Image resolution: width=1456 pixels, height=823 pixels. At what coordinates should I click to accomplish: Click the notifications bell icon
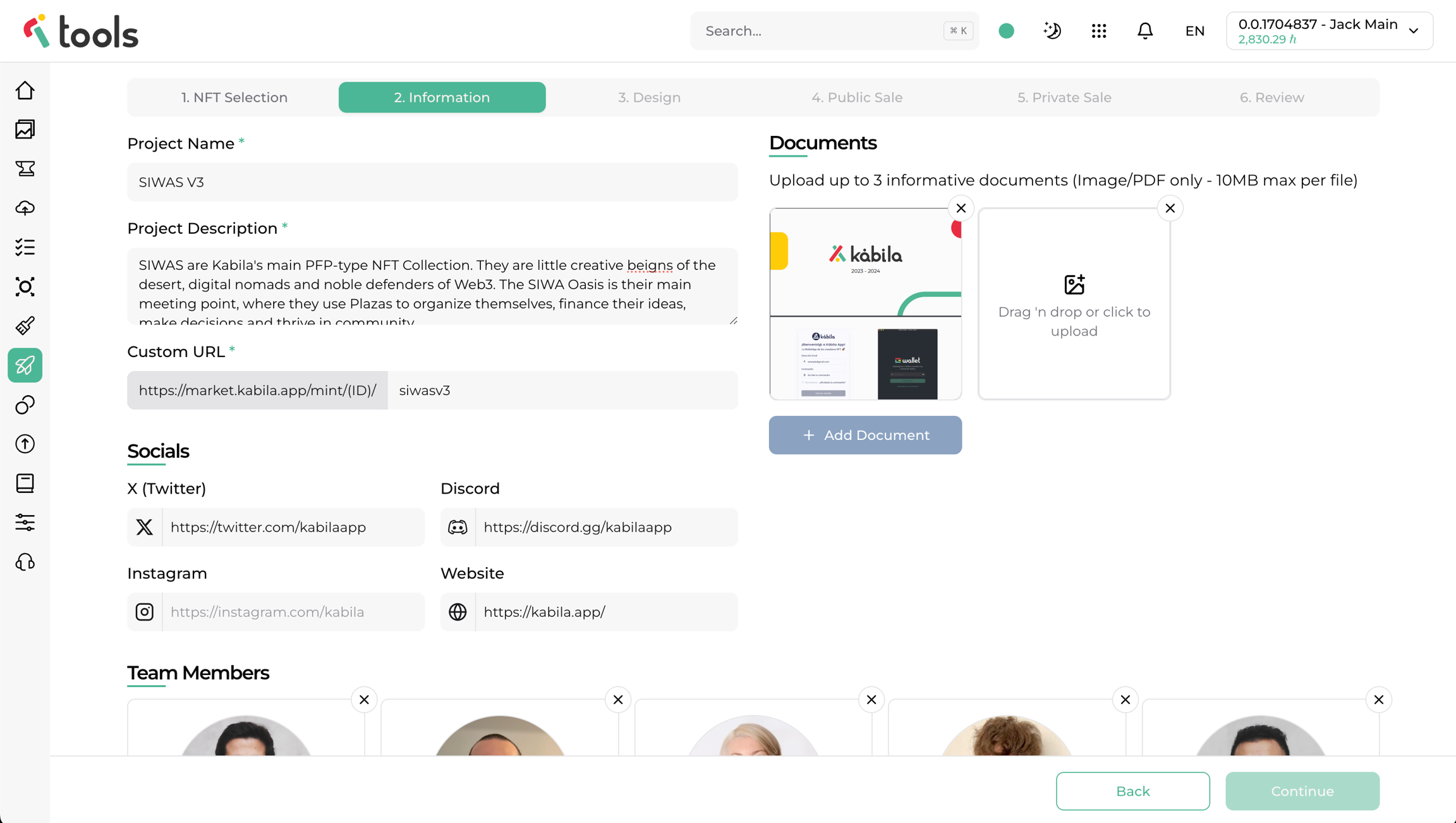pos(1145,31)
